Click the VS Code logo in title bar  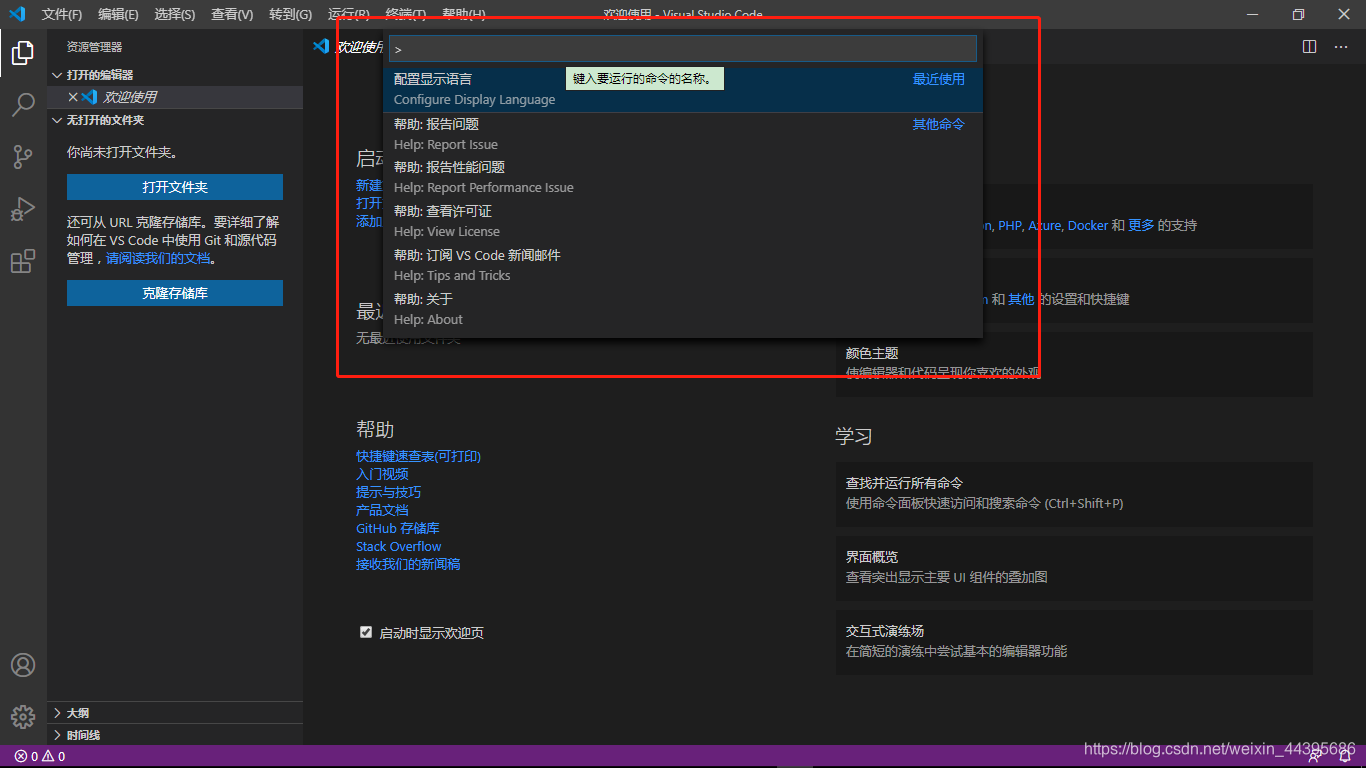[x=17, y=14]
